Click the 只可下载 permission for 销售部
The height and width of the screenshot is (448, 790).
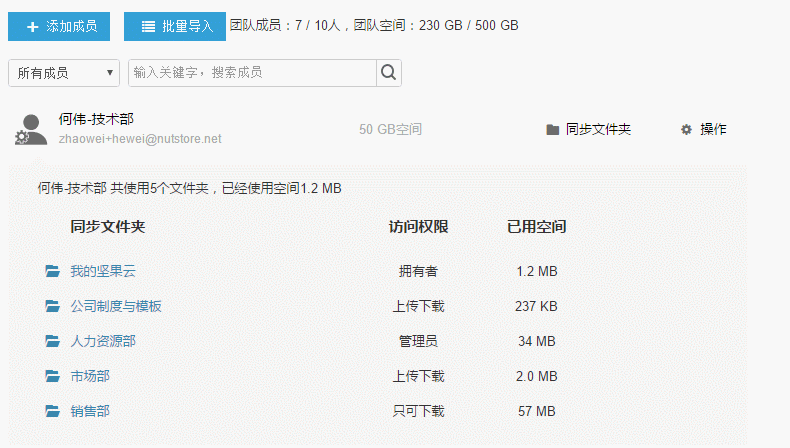coord(418,411)
